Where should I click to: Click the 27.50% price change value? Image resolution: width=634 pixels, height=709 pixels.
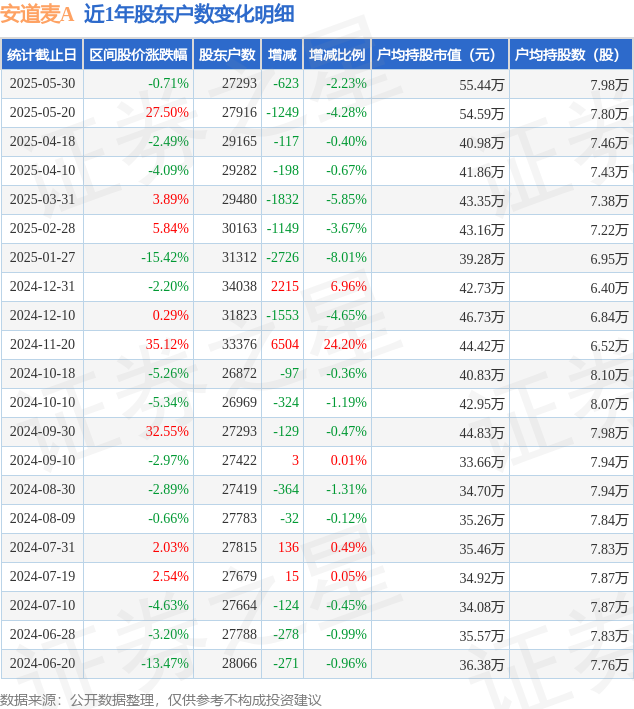tap(167, 113)
